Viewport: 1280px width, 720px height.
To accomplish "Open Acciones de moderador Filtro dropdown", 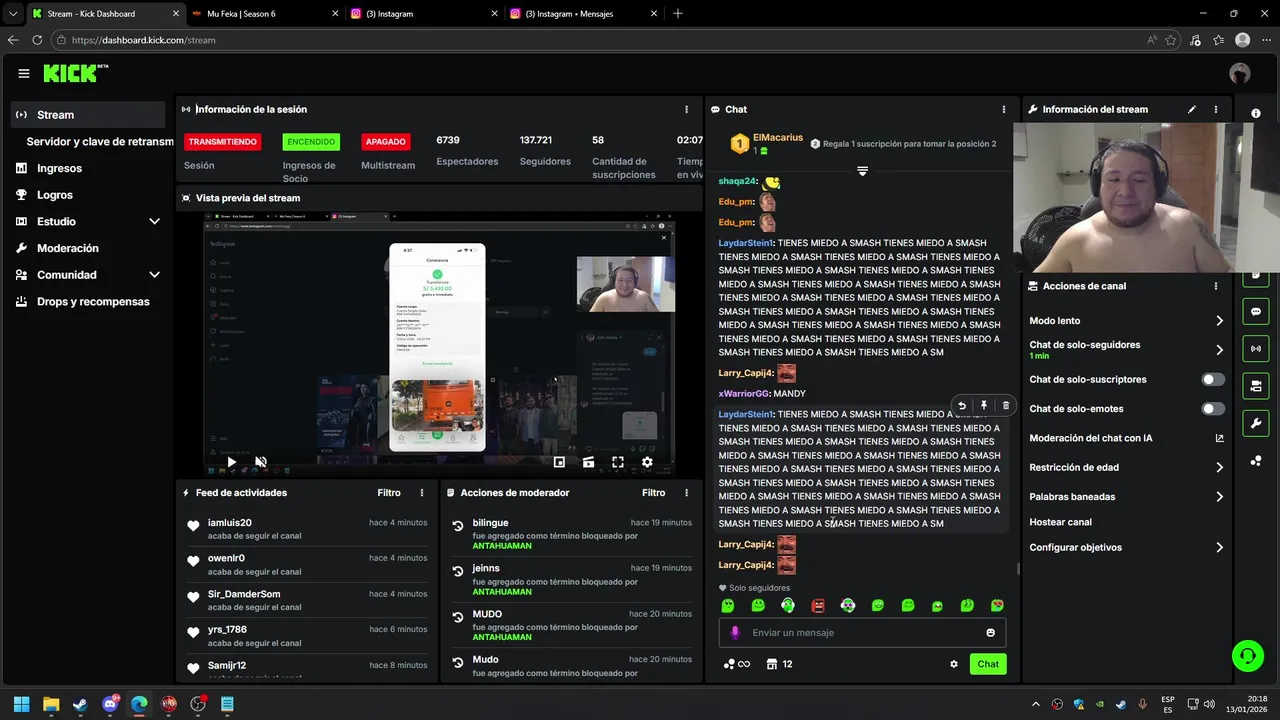I will 653,493.
